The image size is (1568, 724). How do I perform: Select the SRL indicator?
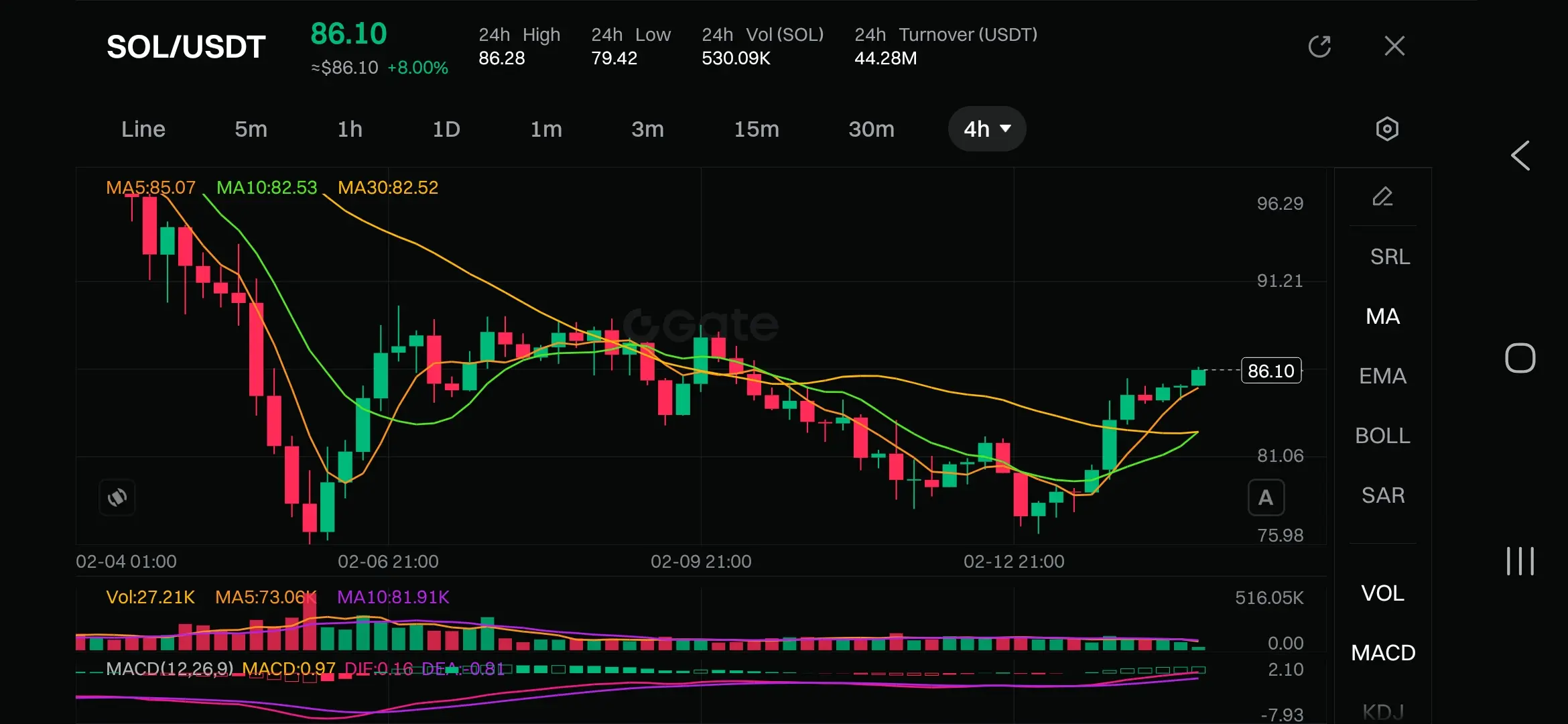point(1389,257)
